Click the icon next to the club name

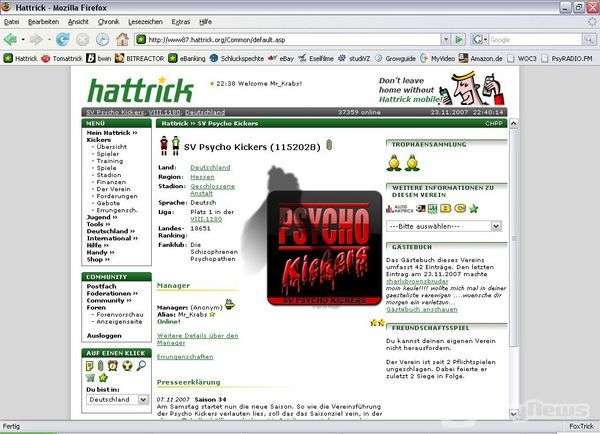coord(329,145)
